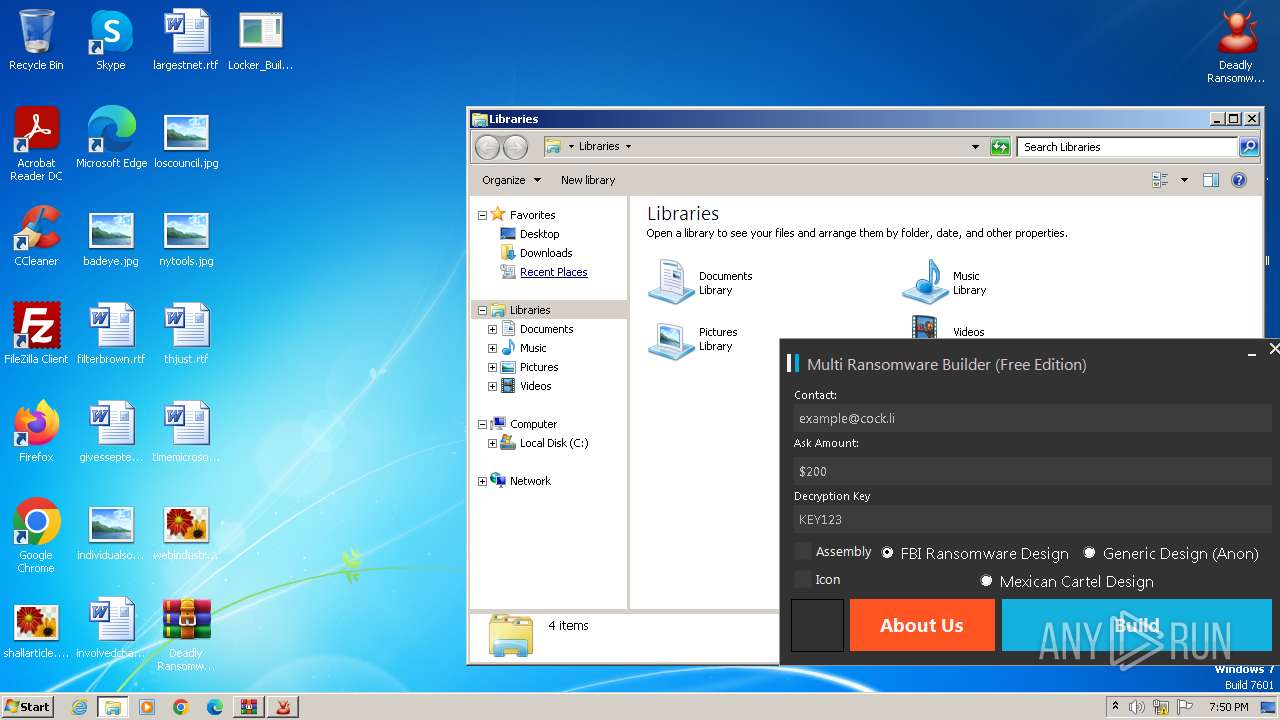Open Internet Explorer from the taskbar
The width and height of the screenshot is (1280, 720).
coord(80,707)
